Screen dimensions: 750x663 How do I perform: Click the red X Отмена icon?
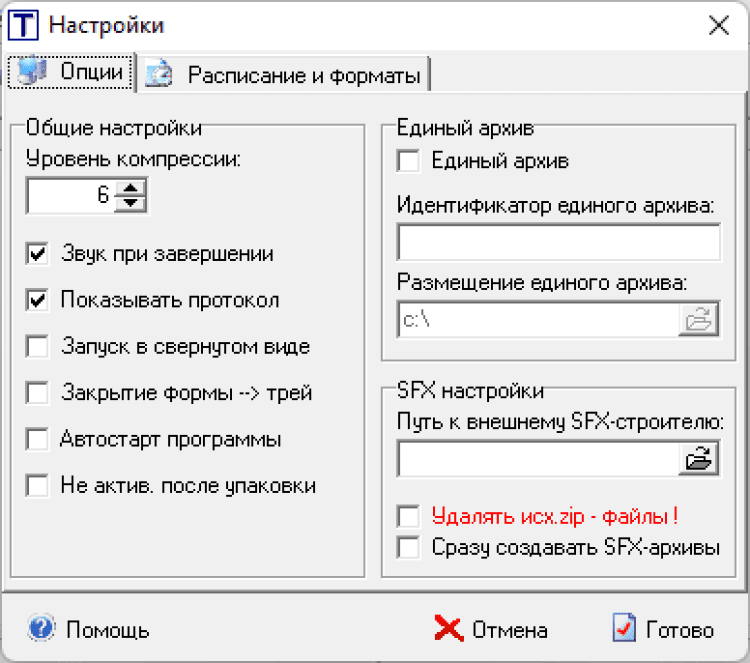pos(449,629)
